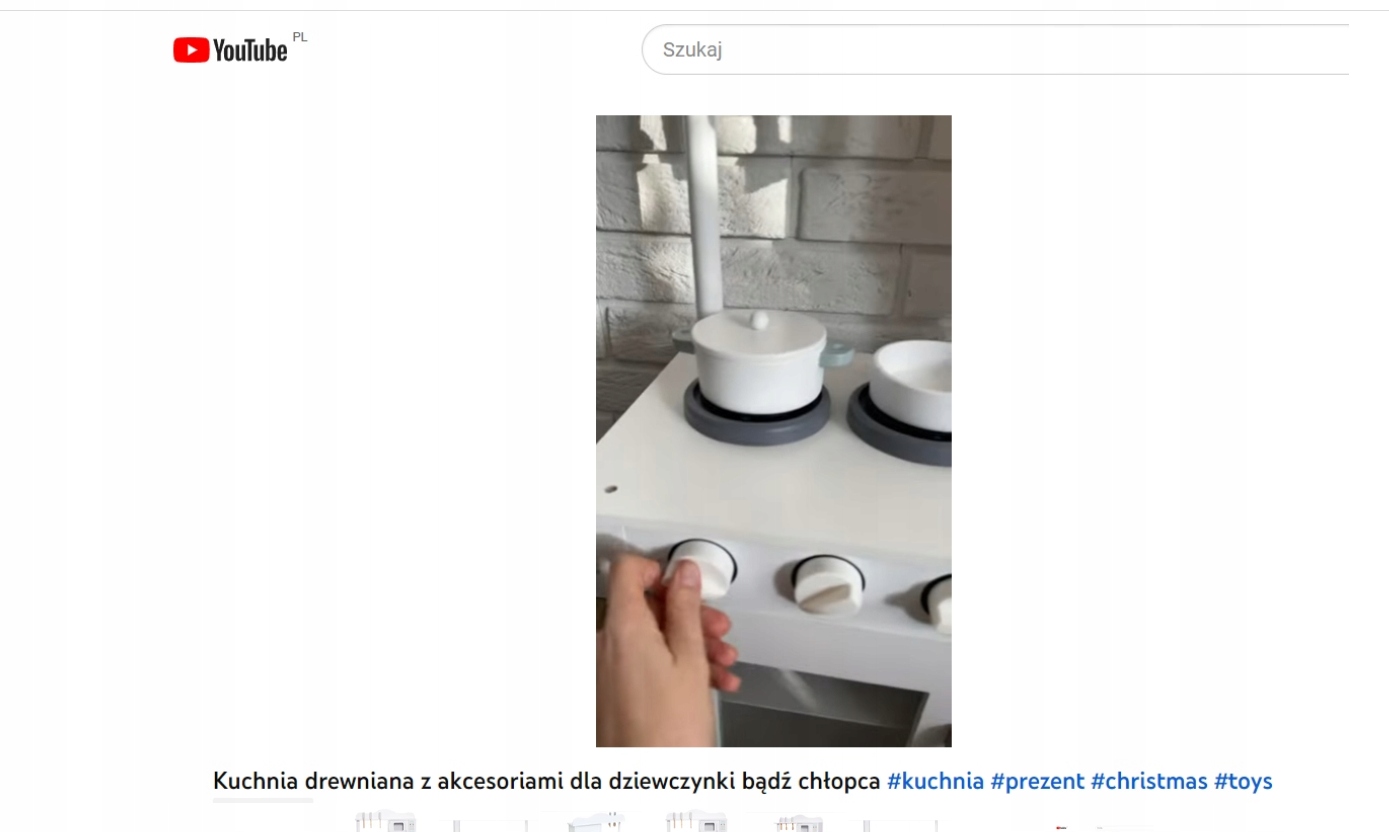
Task: Open third product thumbnail below title
Action: [596, 822]
